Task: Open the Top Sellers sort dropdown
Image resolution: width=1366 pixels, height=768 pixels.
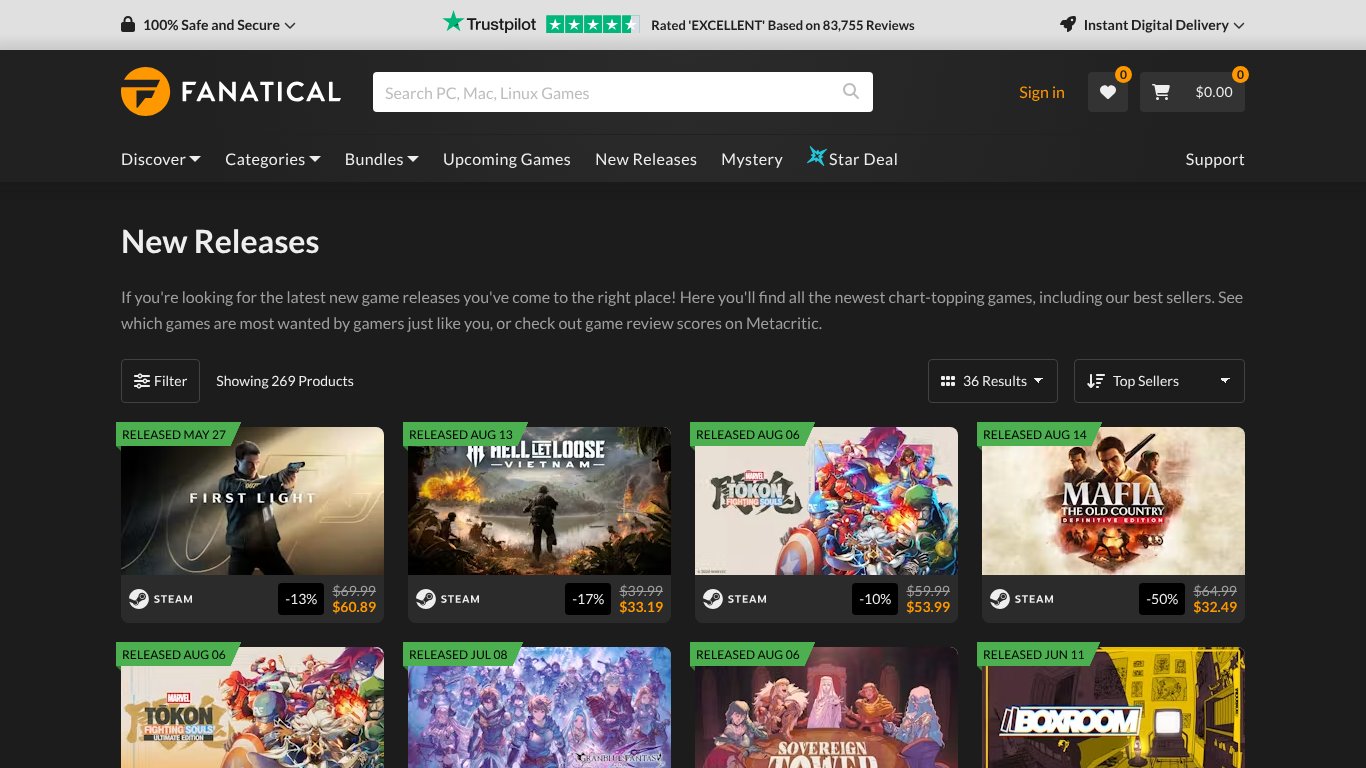Action: coord(1159,381)
